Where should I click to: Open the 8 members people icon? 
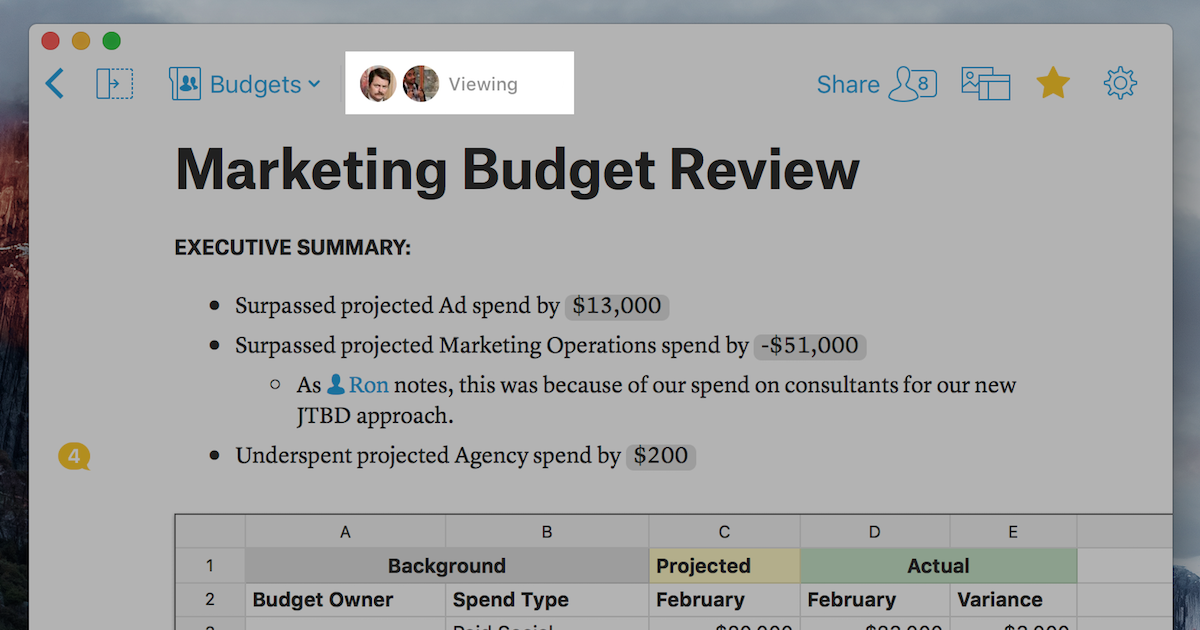[x=913, y=84]
